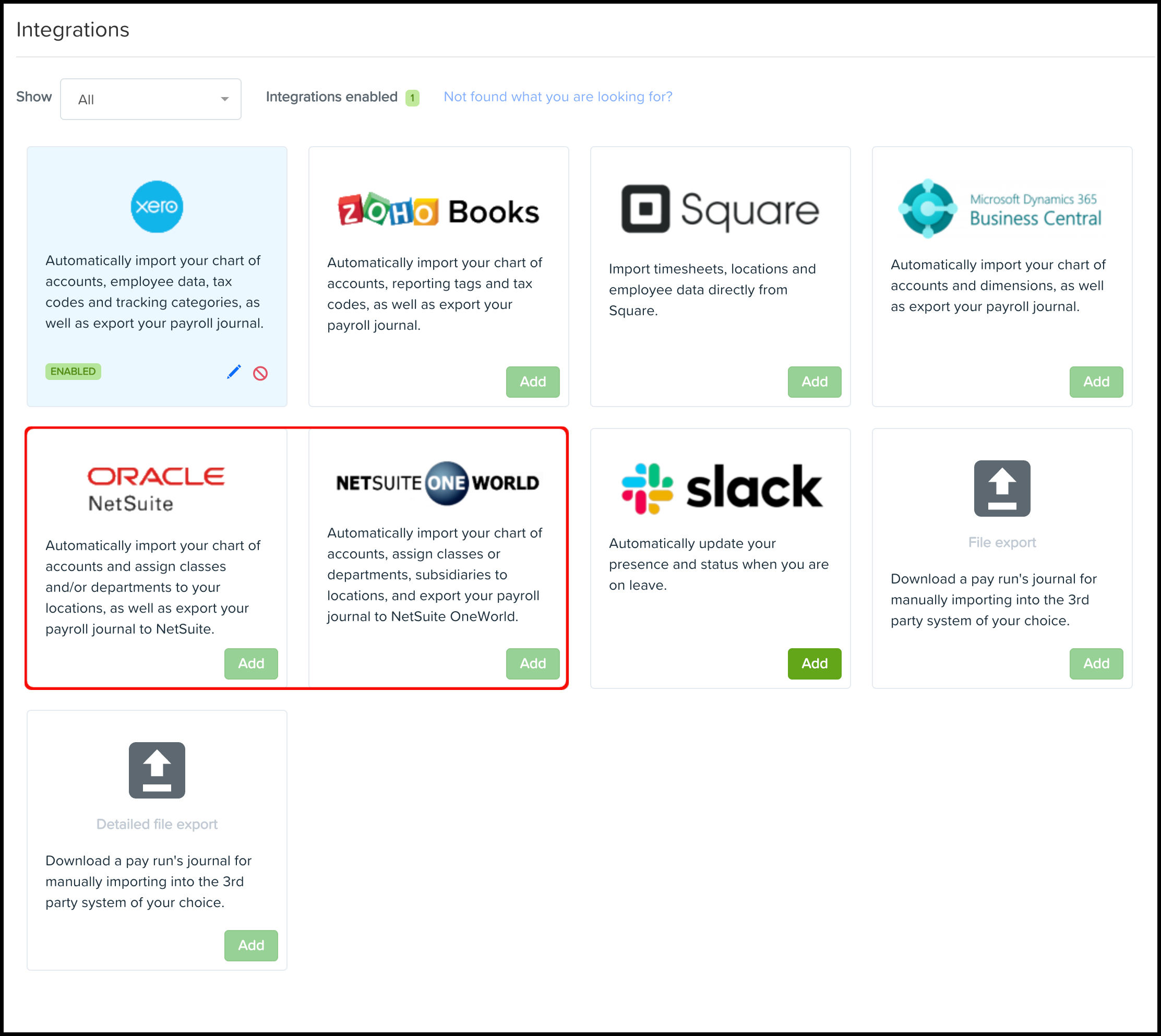This screenshot has height=1036, width=1161.
Task: Disable the Xero integration via red ban icon
Action: pyautogui.click(x=261, y=373)
